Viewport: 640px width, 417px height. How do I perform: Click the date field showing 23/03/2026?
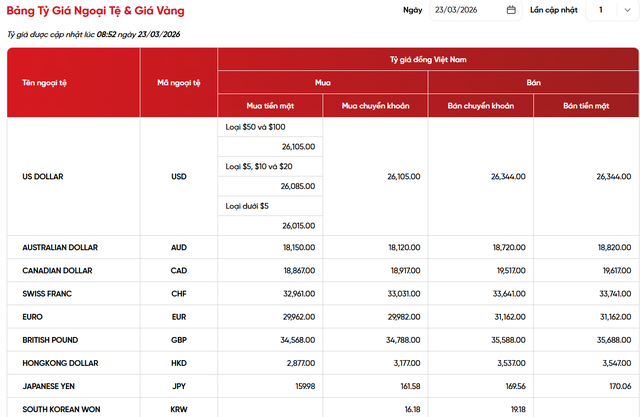point(476,10)
